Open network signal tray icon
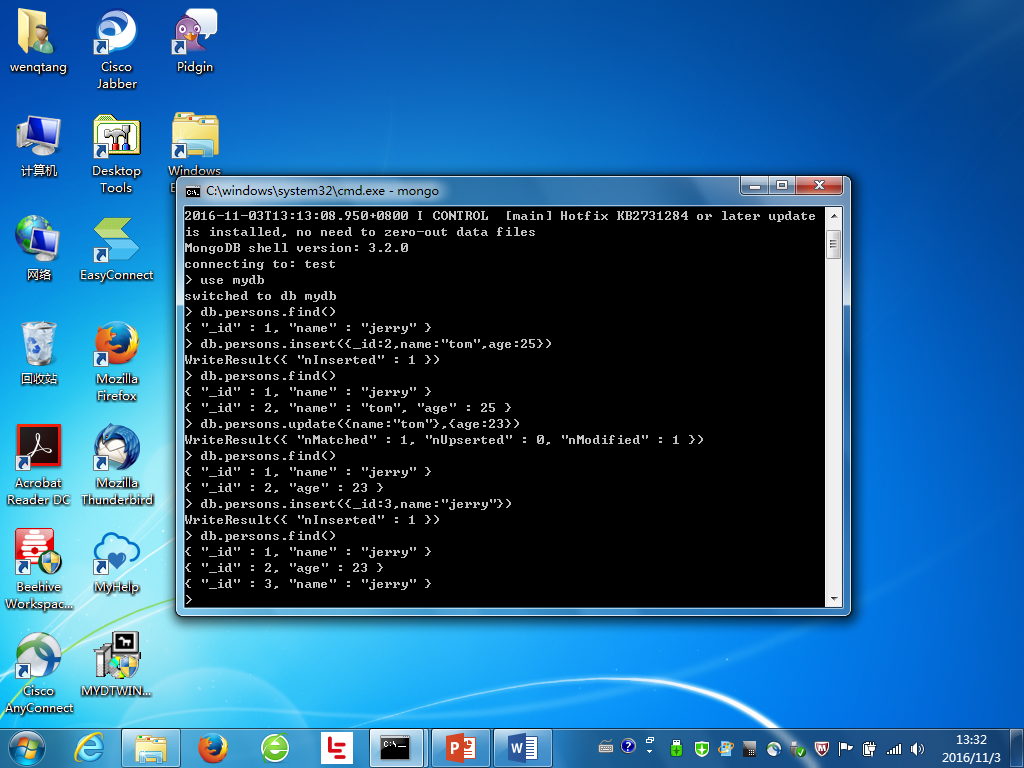Screen dimensions: 1024x768 (893, 749)
